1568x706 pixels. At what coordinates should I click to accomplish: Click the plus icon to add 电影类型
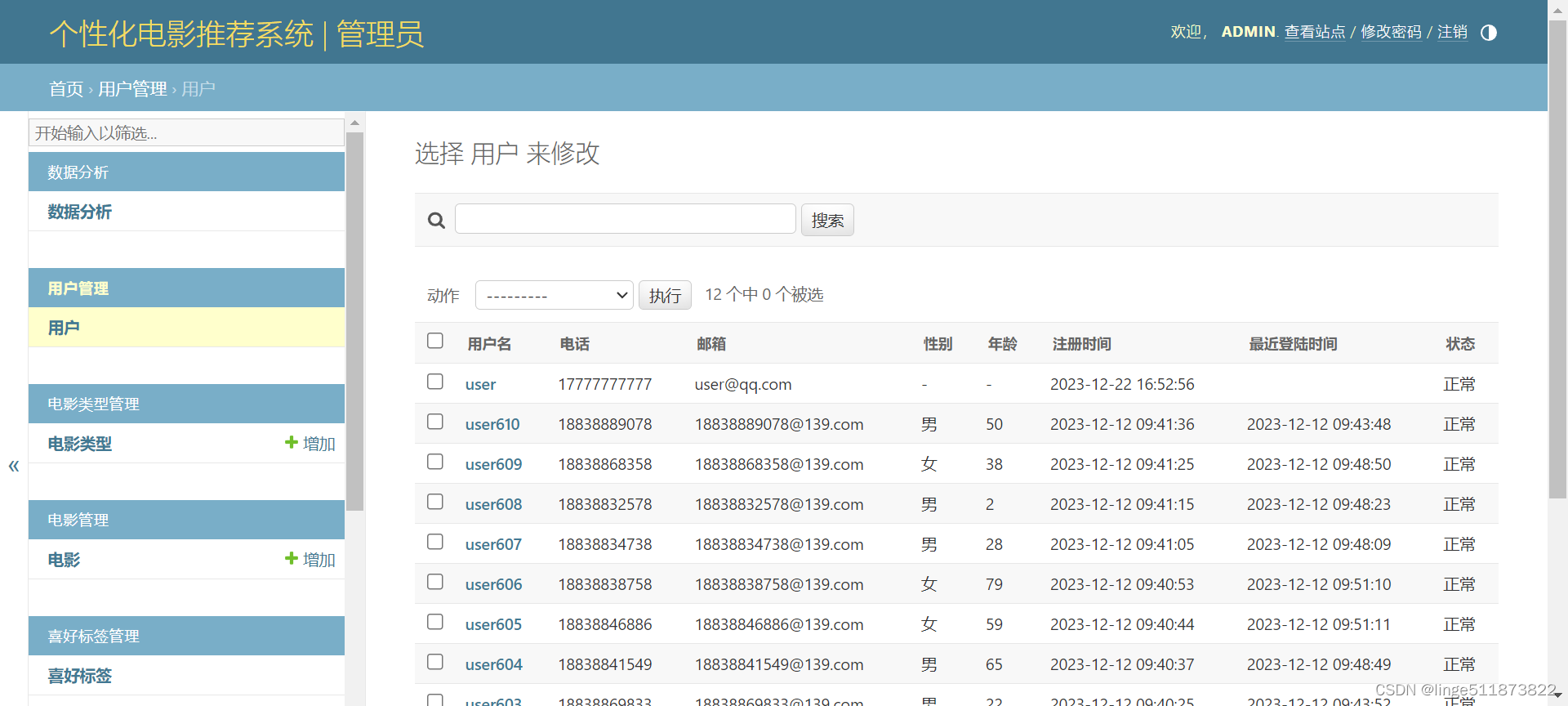point(291,442)
